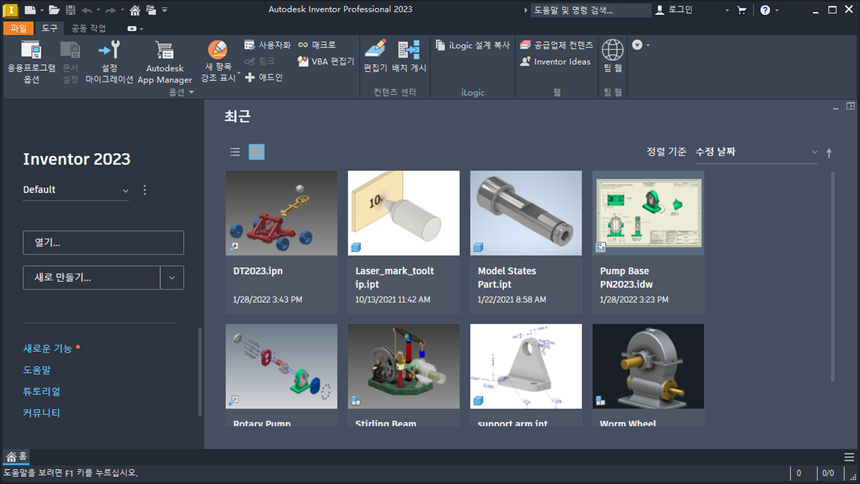
Task: Open the support arm.ipt thumbnail
Action: coord(526,366)
